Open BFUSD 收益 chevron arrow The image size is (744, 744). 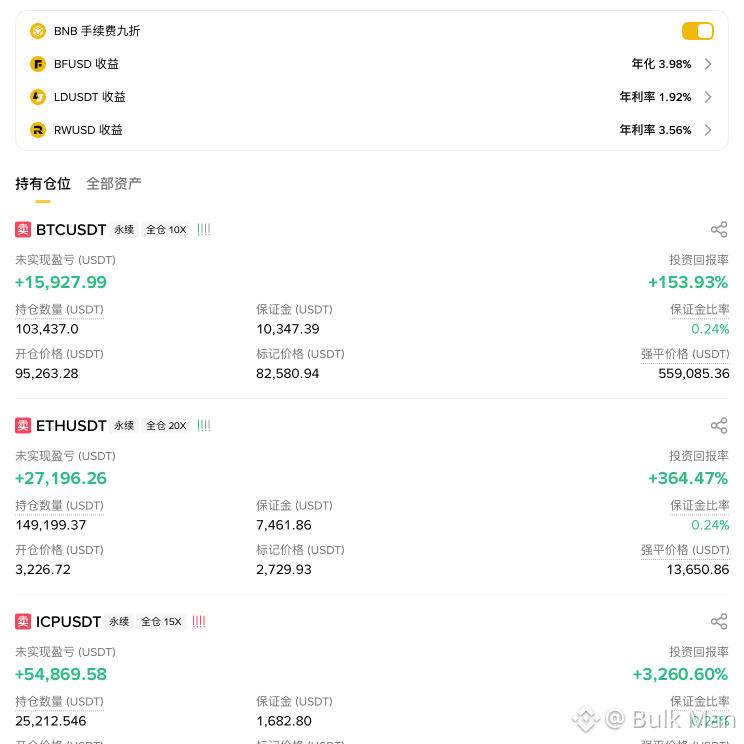coord(708,64)
